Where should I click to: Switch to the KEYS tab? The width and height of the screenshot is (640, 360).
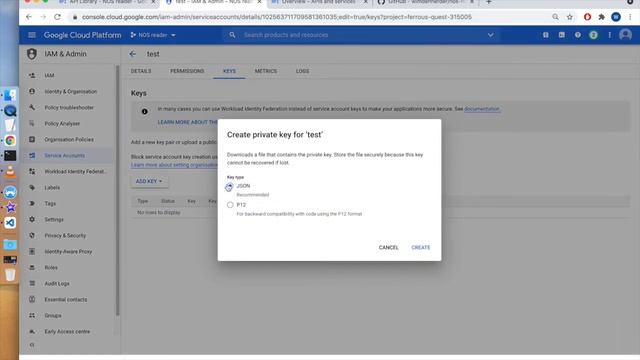pos(229,71)
